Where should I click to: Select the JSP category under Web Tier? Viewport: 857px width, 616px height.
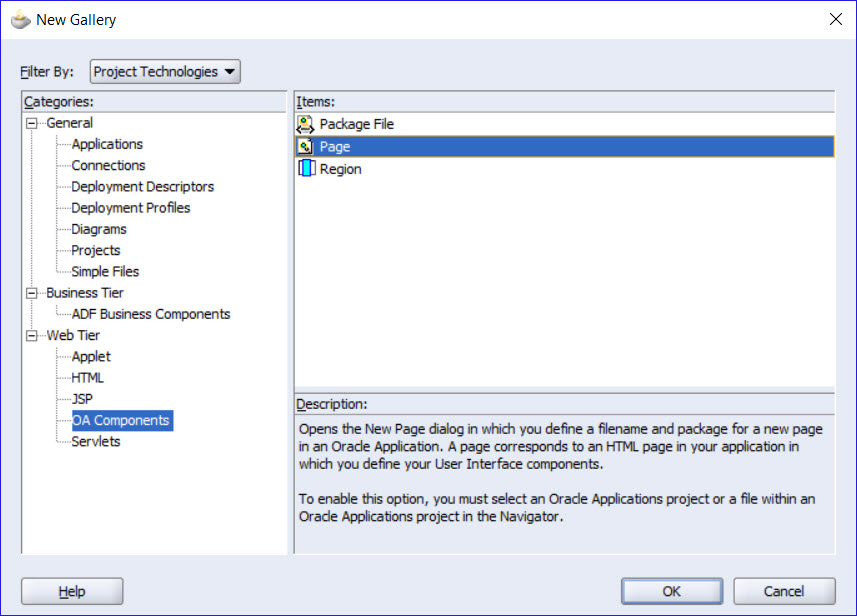click(86, 398)
